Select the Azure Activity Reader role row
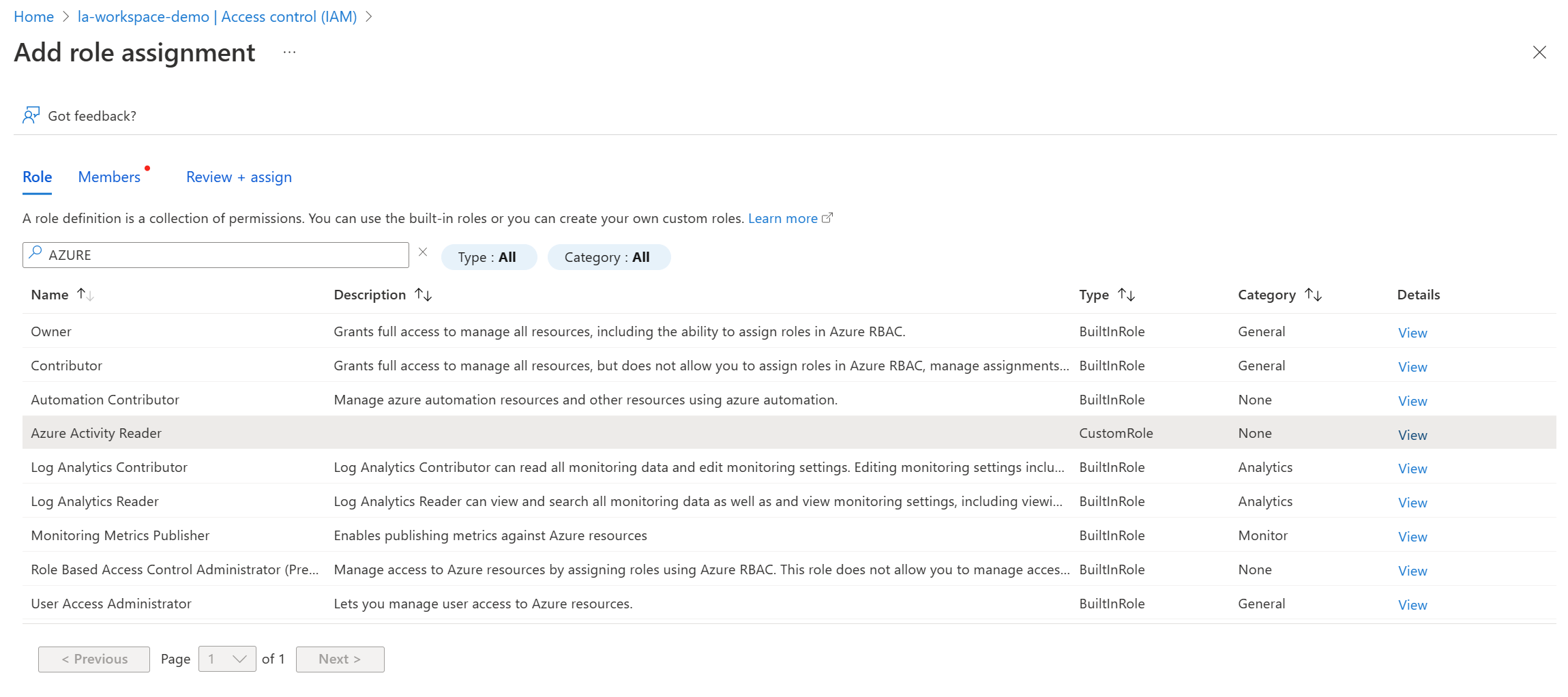This screenshot has height=697, width=1568. click(96, 433)
